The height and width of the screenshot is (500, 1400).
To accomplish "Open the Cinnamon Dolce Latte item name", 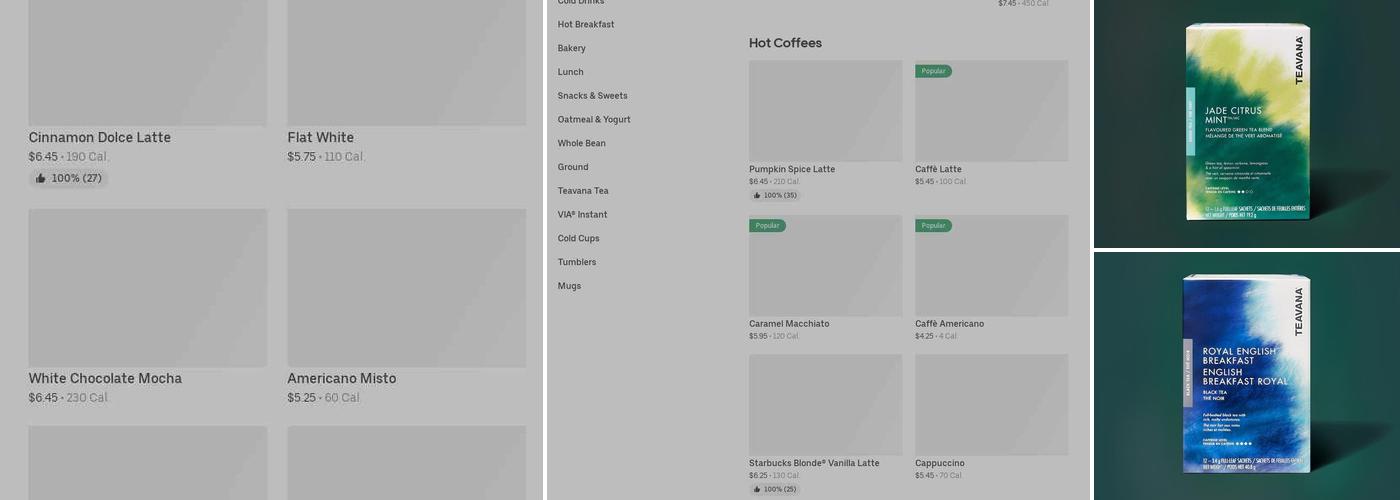I will point(100,137).
